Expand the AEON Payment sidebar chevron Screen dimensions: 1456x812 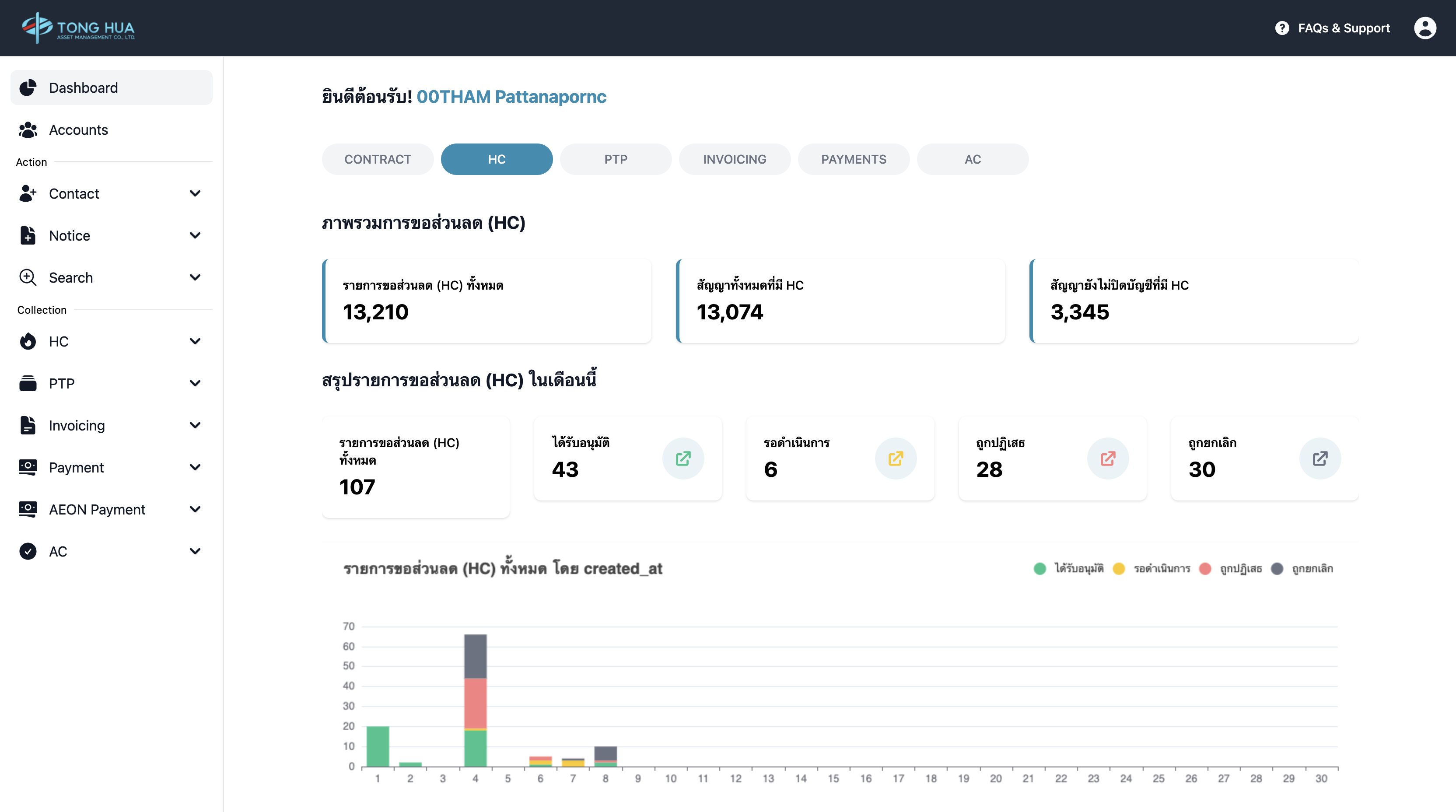point(195,510)
